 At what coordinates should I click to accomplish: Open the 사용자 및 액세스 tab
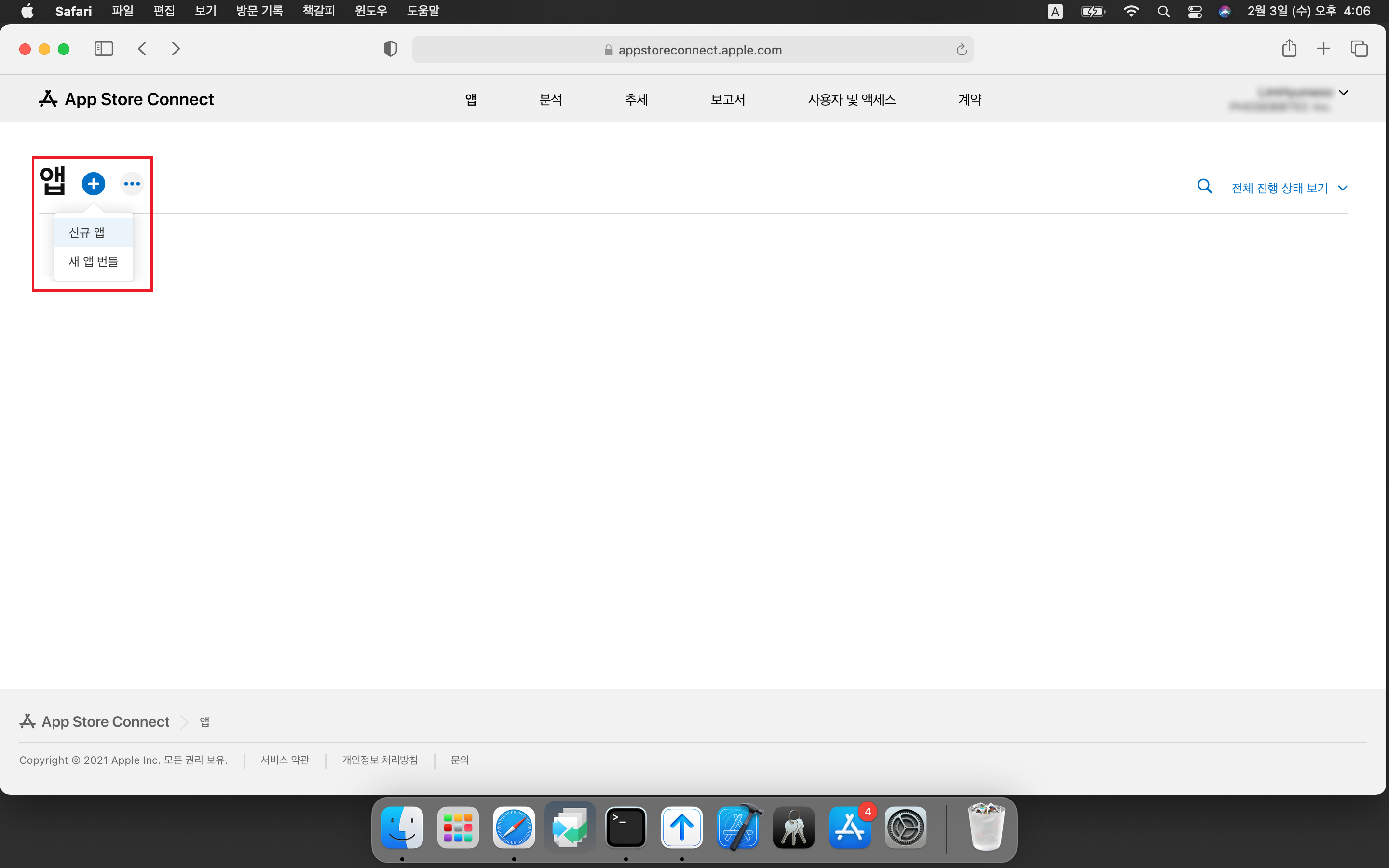(851, 99)
